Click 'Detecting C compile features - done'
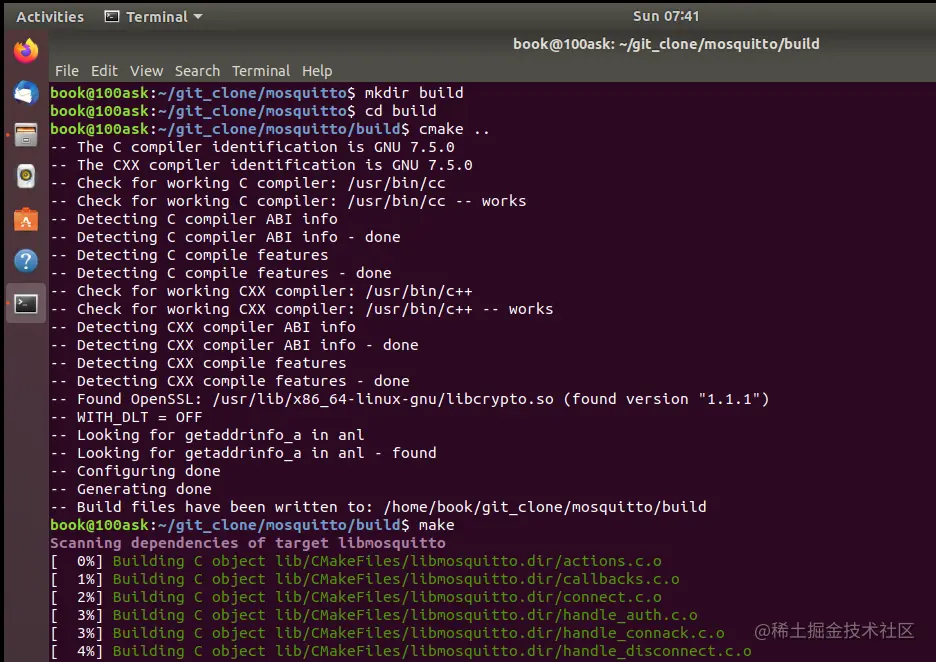 click(x=221, y=273)
